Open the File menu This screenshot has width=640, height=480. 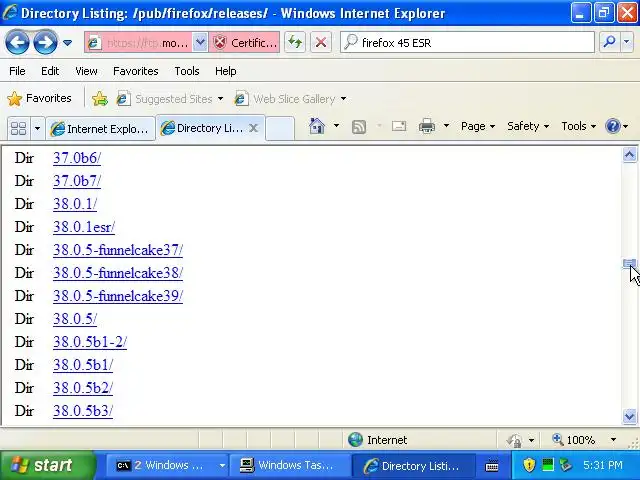[17, 71]
